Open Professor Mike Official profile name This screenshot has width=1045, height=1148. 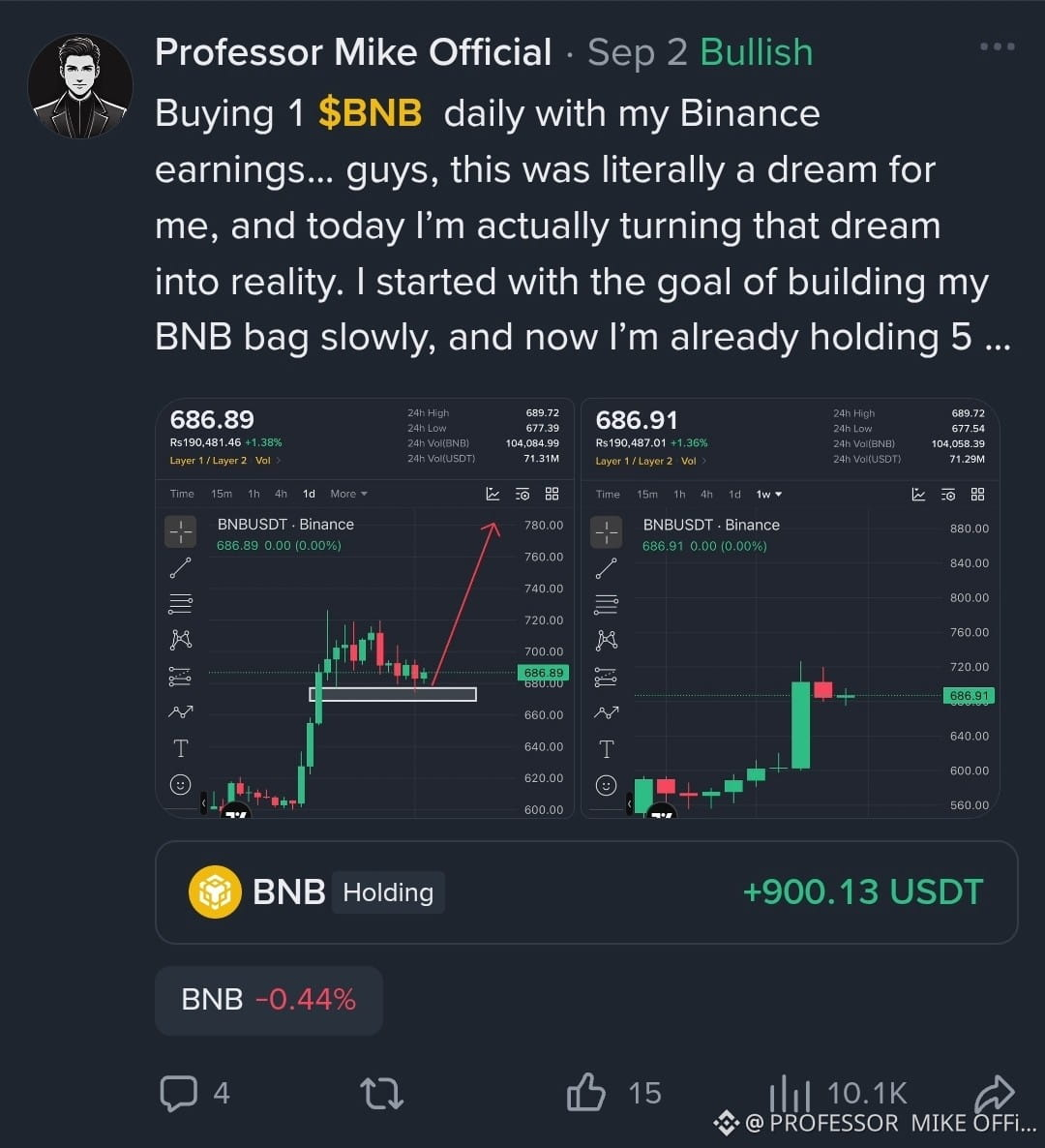click(x=353, y=52)
